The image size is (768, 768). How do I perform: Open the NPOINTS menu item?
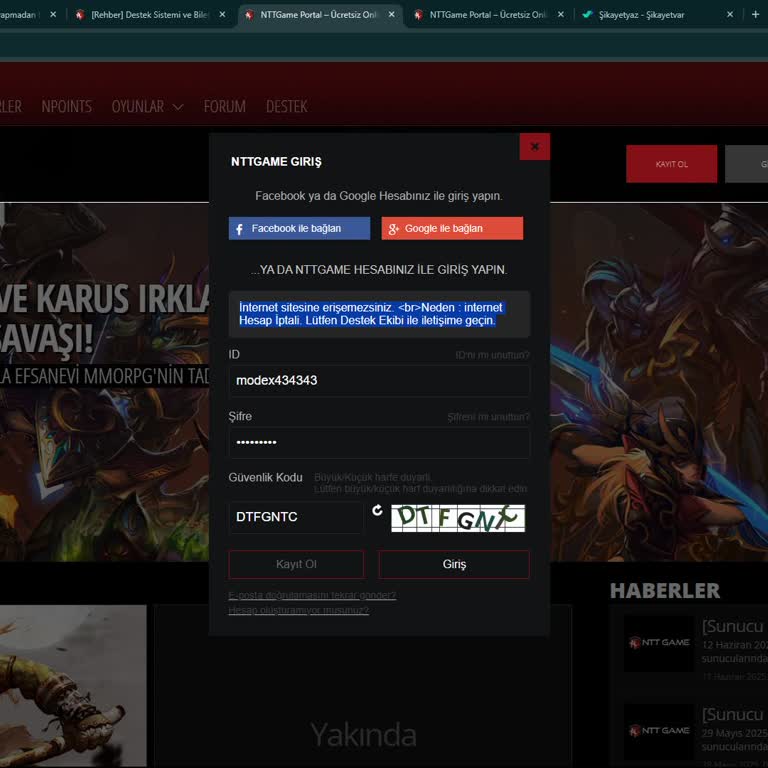[67, 106]
